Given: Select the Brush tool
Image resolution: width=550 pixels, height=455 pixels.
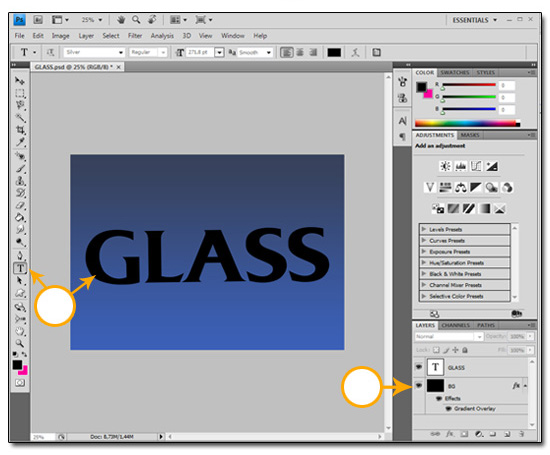Looking at the screenshot, I should 20,169.
